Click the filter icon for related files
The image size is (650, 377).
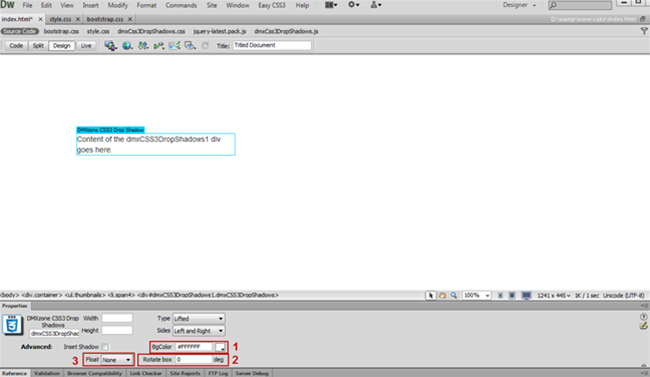pos(644,31)
